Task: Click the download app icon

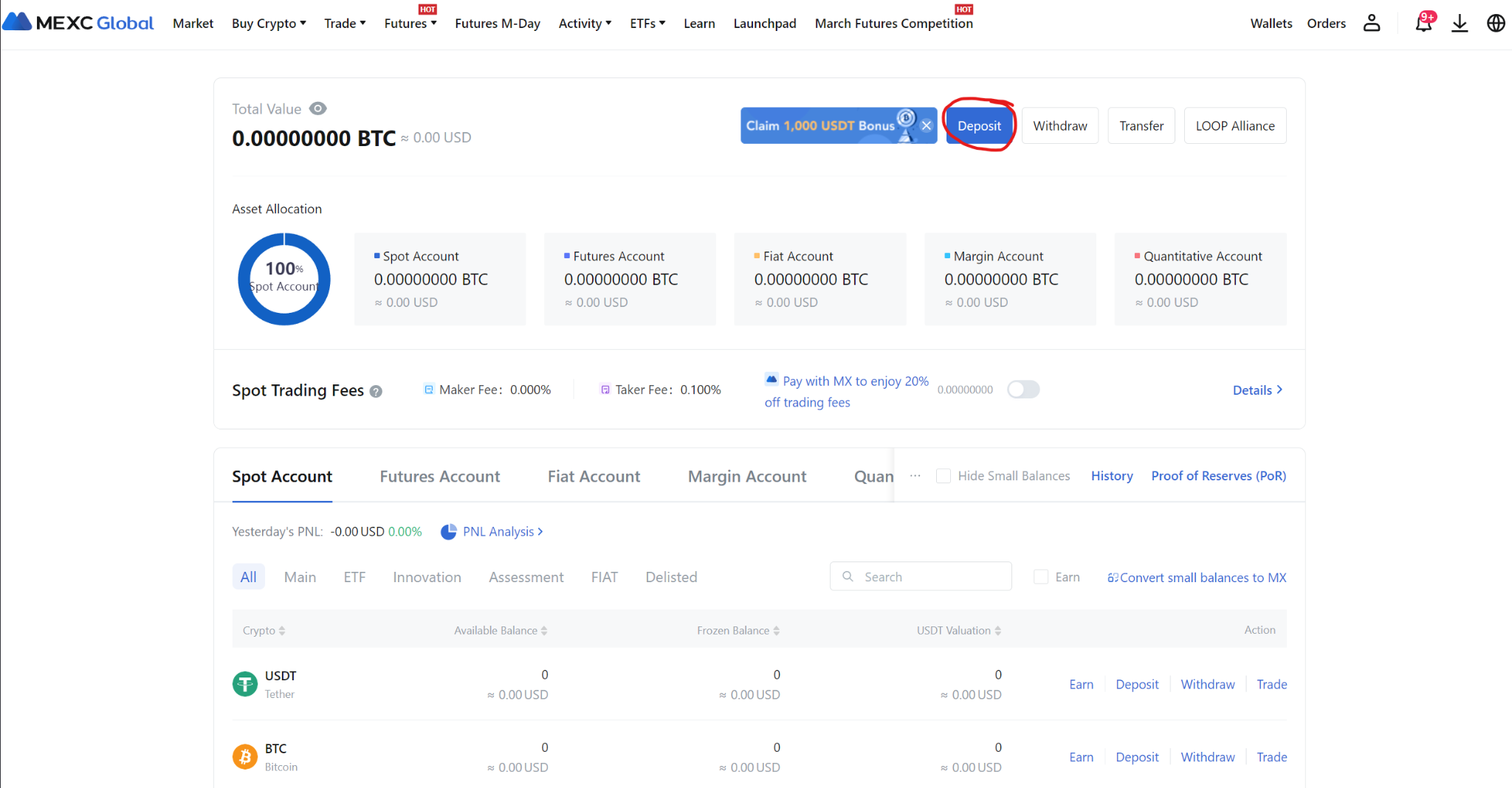Action: point(1460,24)
